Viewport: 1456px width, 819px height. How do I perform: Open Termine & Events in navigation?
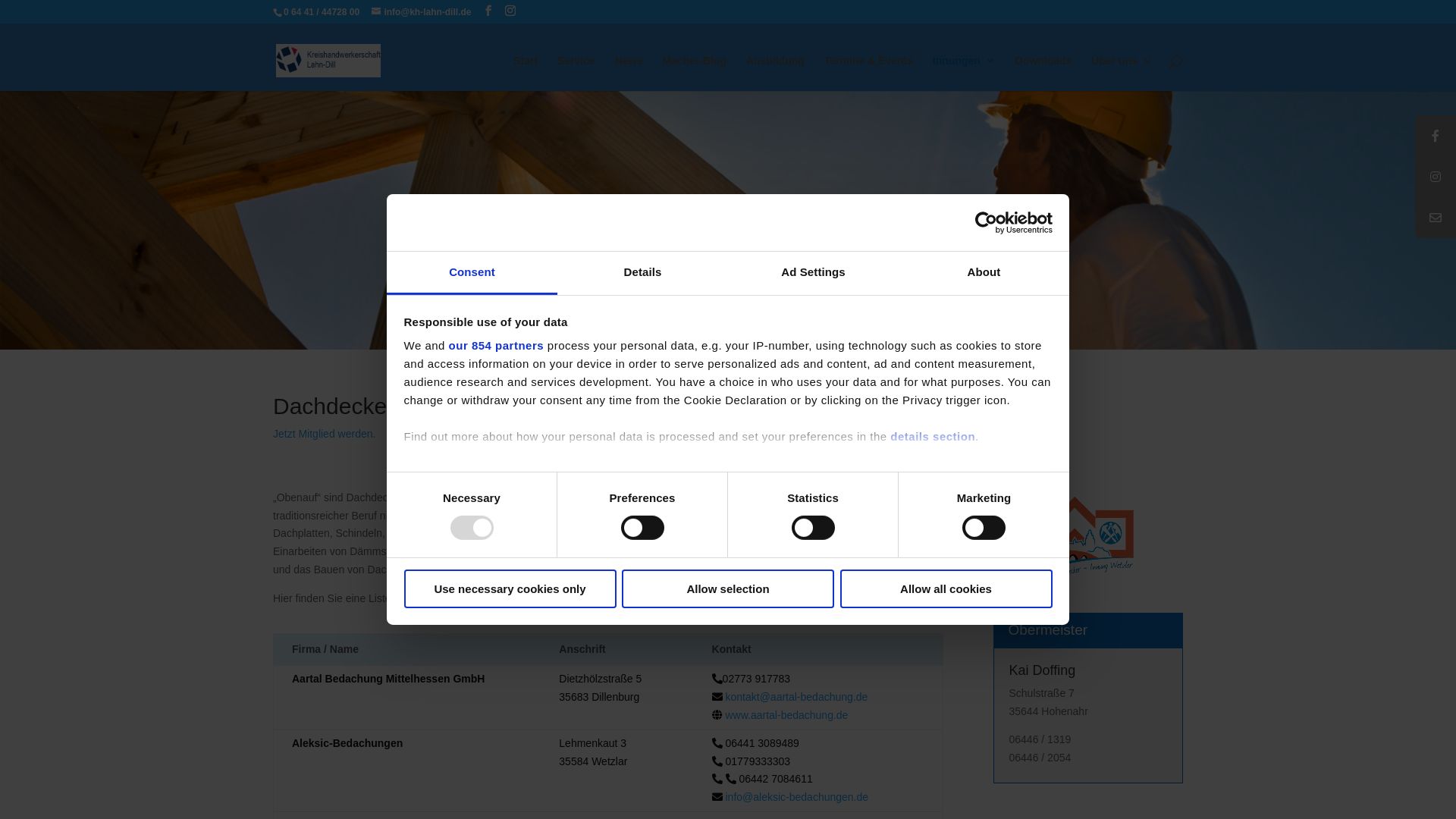pos(869,61)
